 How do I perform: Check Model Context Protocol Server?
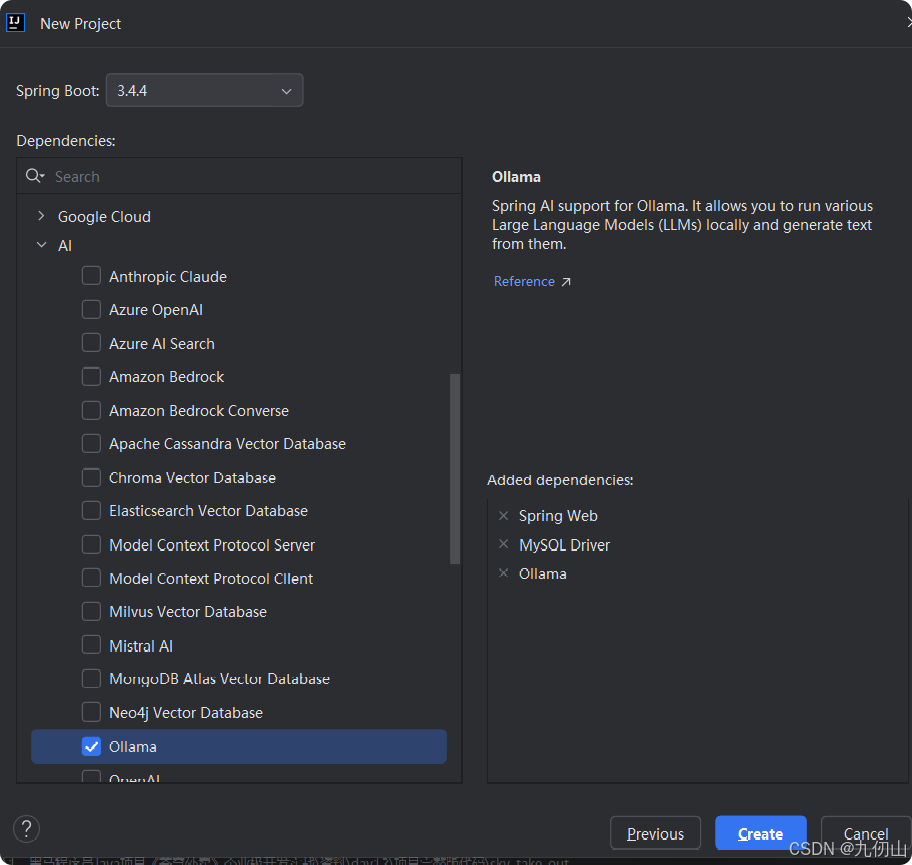pyautogui.click(x=91, y=544)
